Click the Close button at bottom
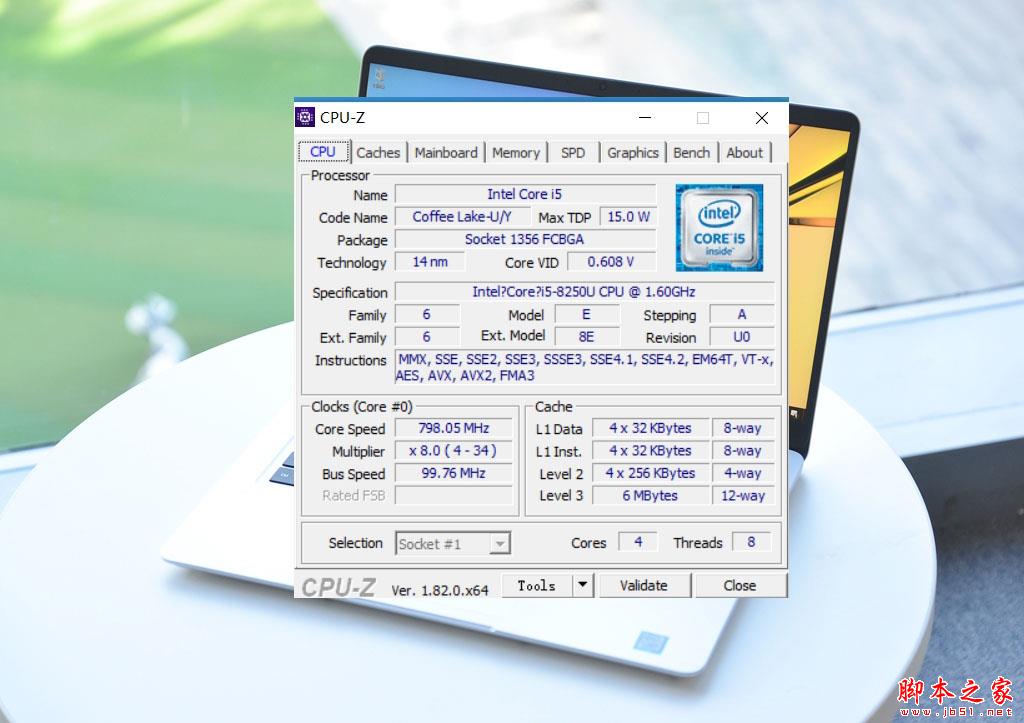Viewport: 1024px width, 723px height. point(740,585)
